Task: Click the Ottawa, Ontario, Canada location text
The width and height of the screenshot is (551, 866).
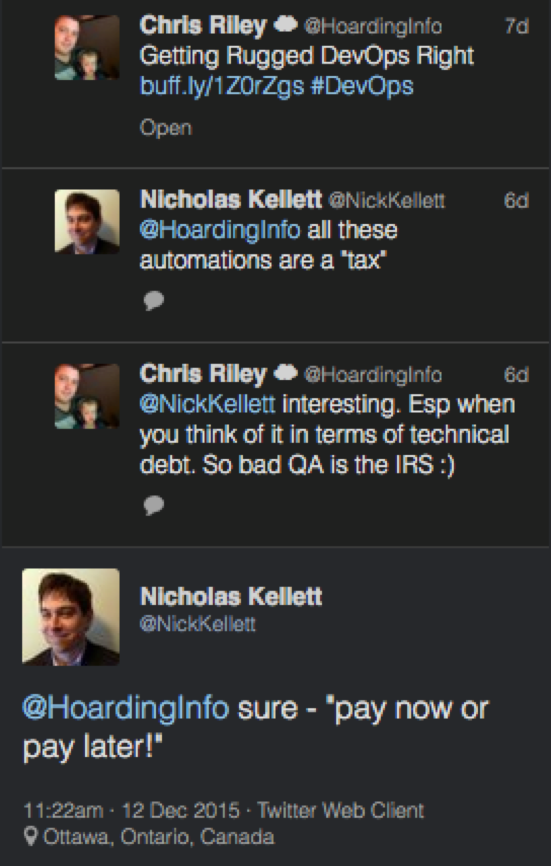Action: click(x=159, y=836)
